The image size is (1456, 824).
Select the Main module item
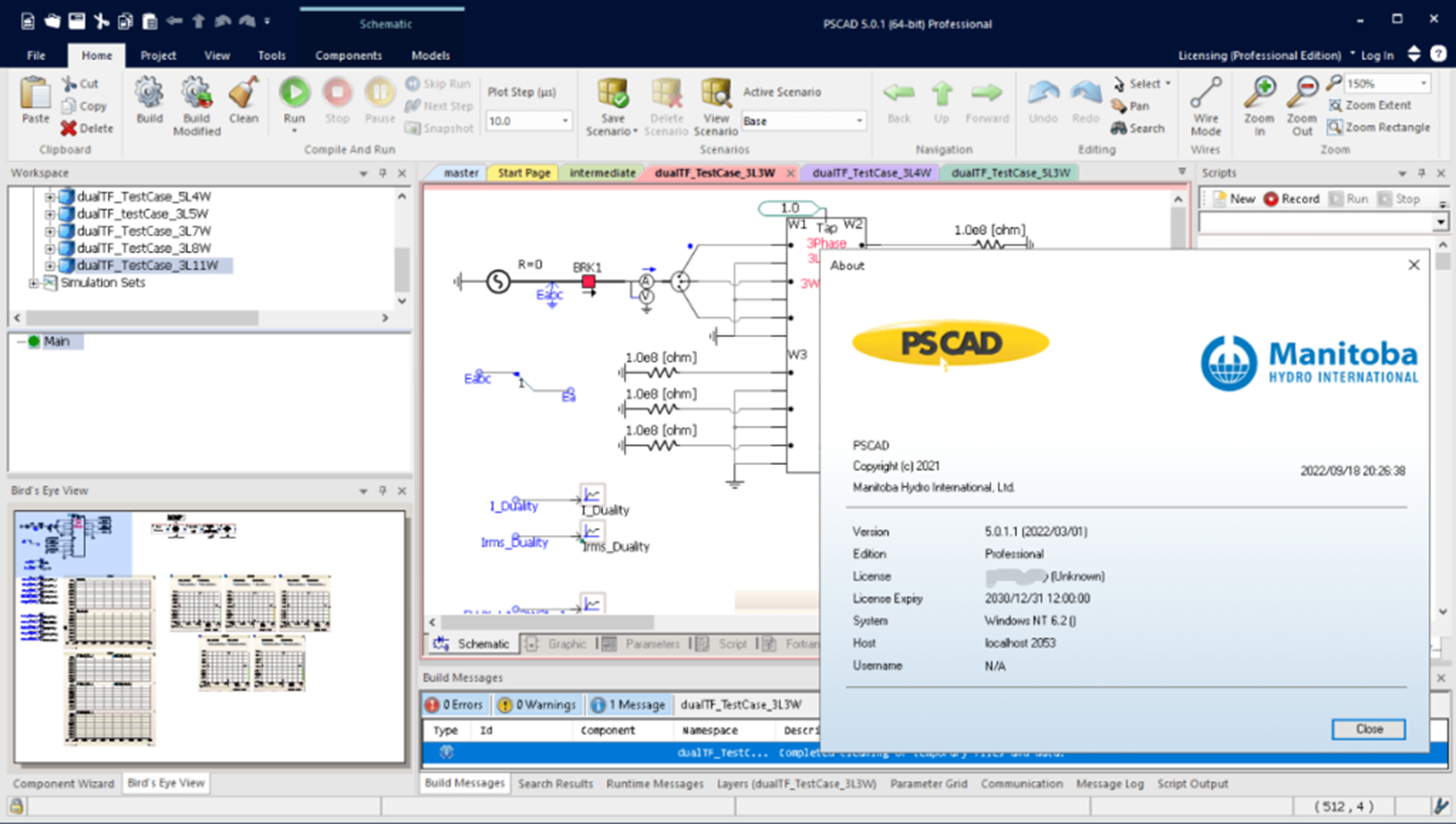coord(57,341)
